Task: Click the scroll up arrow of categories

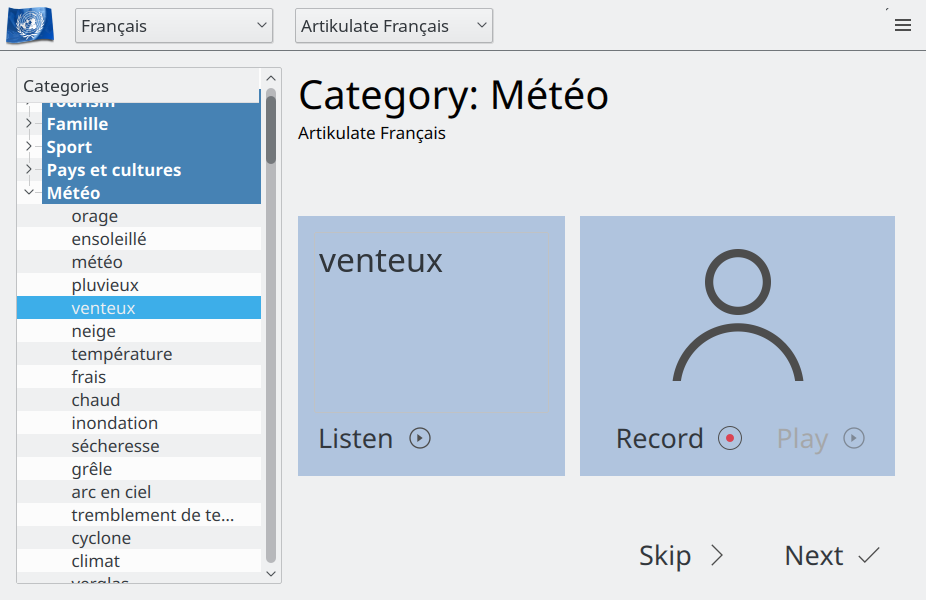Action: click(271, 79)
